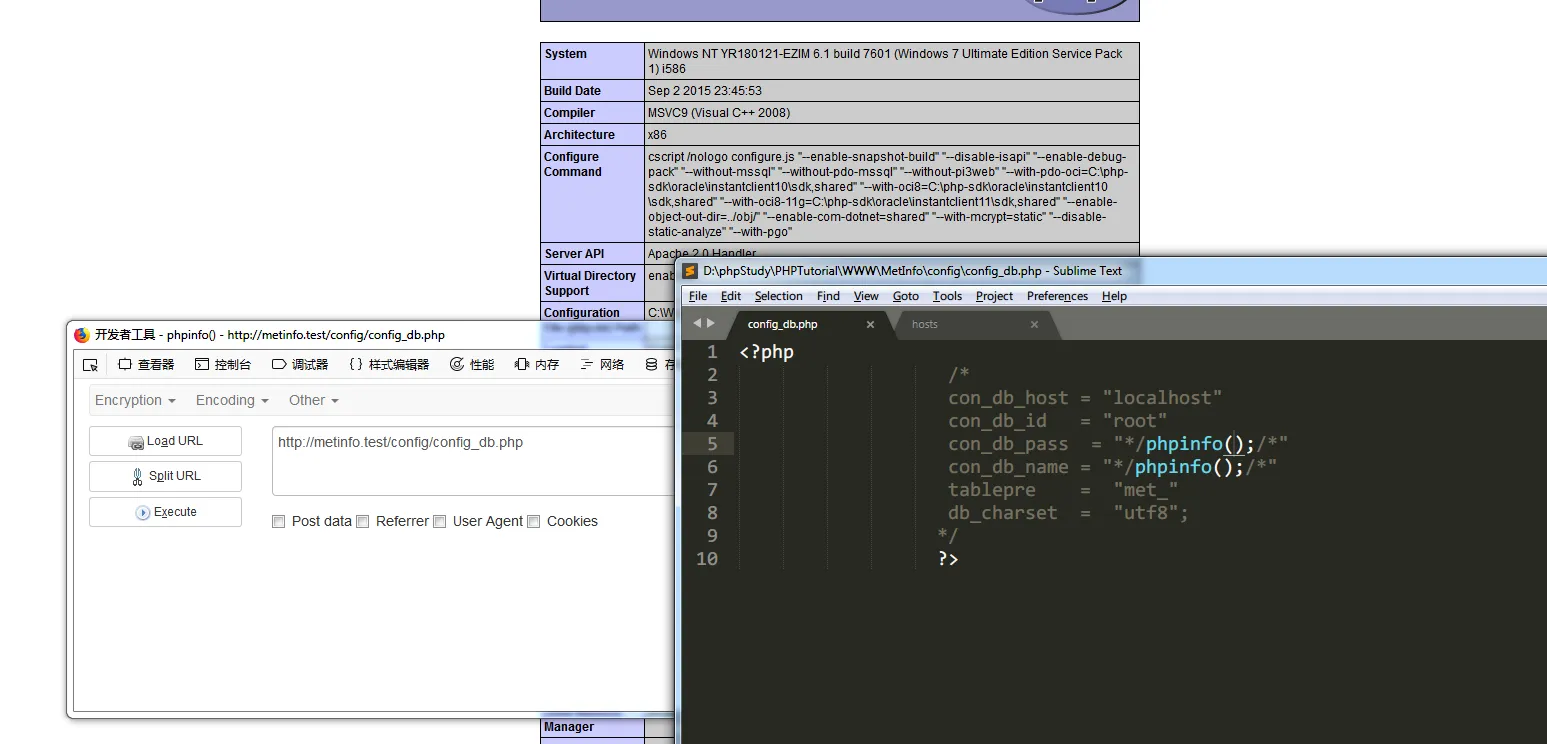The height and width of the screenshot is (744, 1547).
Task: Click the element picker icon in devtools
Action: point(91,365)
